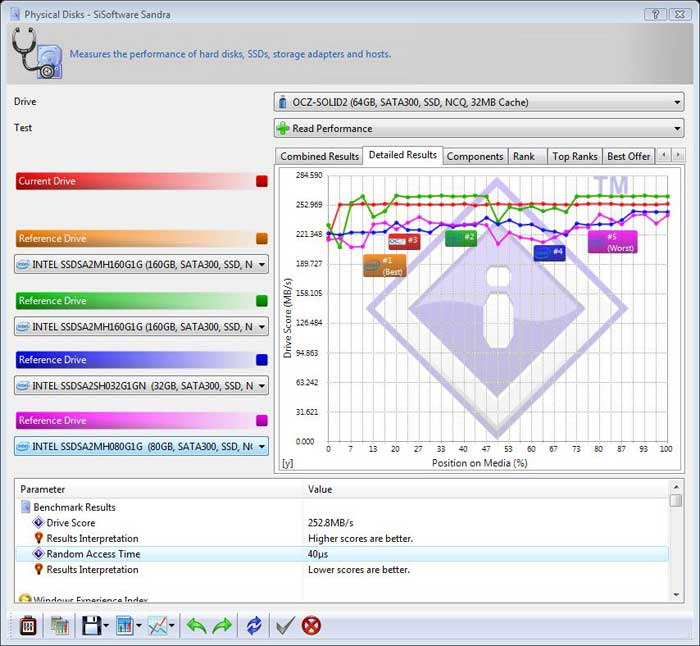Click the copy results pages icon
The width and height of the screenshot is (700, 646).
[x=59, y=625]
